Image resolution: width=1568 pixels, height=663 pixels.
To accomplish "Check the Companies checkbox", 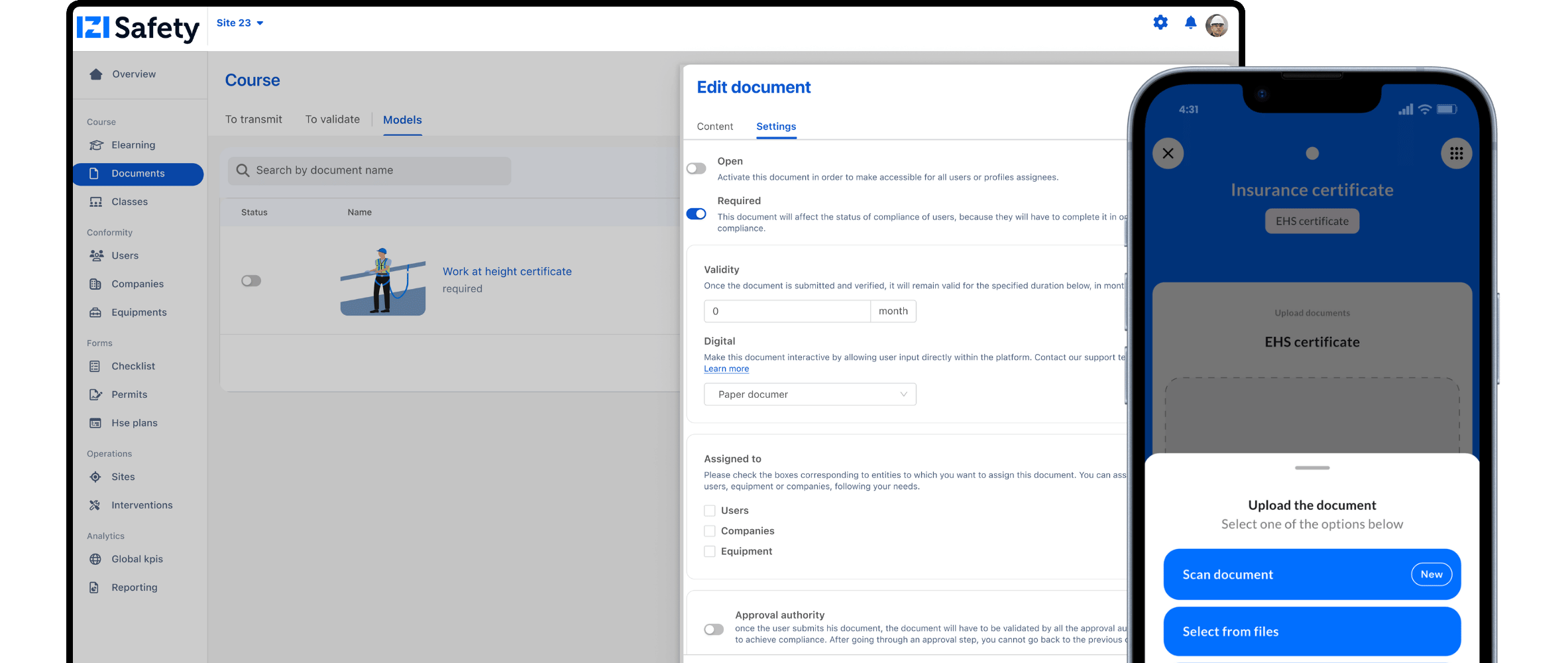I will coord(710,531).
